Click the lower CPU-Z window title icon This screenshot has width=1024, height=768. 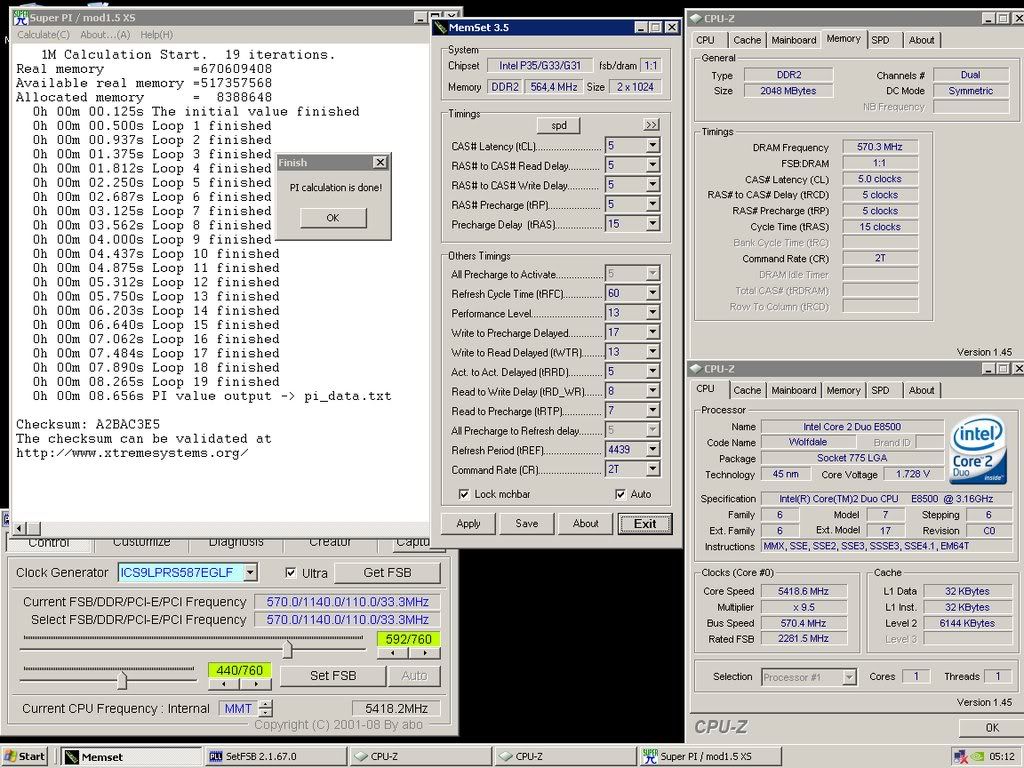696,369
